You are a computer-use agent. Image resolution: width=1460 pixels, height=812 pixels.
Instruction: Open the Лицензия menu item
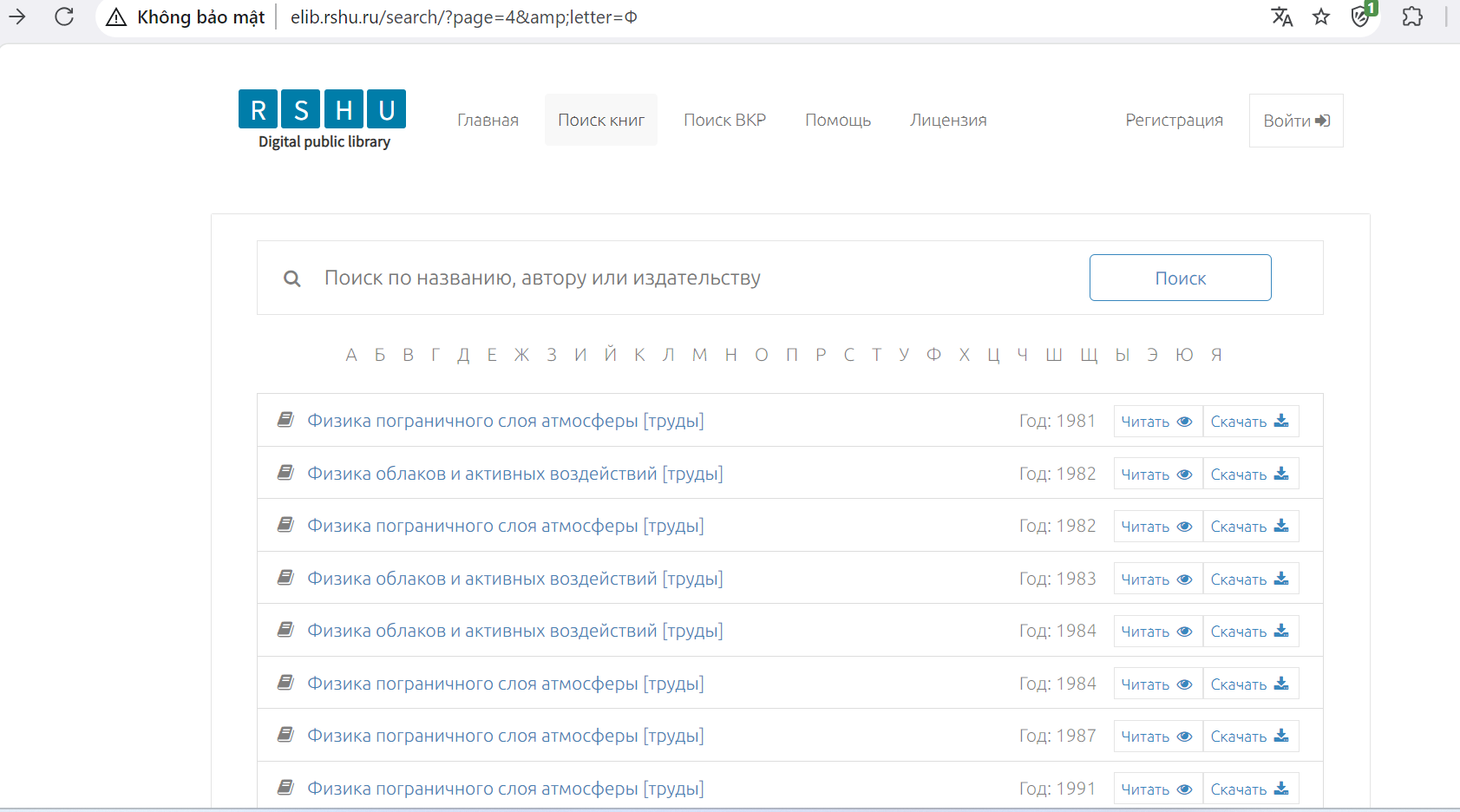tap(948, 120)
